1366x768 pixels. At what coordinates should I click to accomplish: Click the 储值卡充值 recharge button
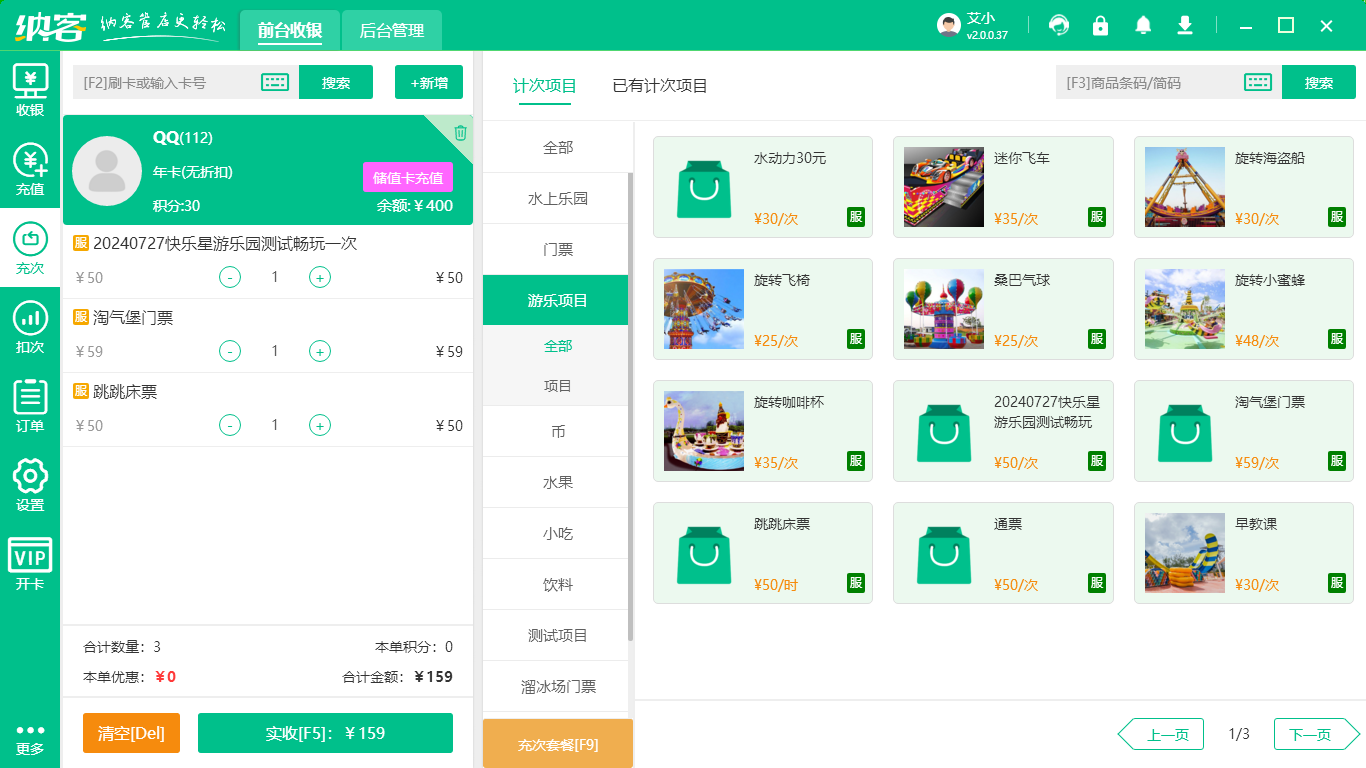tap(408, 176)
